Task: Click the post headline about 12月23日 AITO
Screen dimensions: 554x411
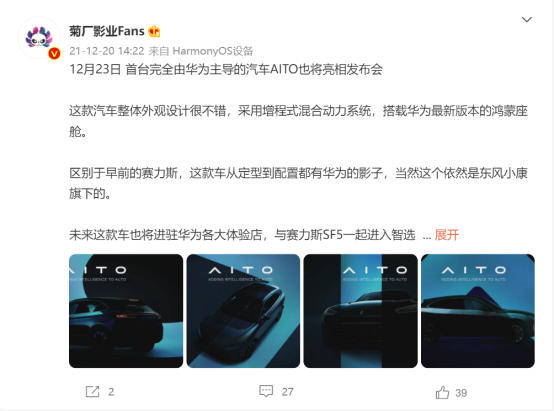Action: [226, 69]
